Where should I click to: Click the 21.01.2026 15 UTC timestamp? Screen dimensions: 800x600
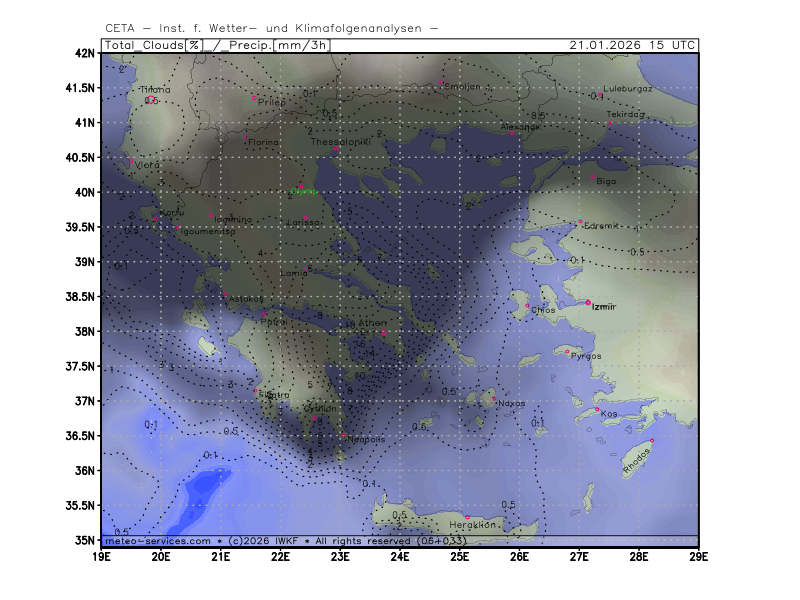pyautogui.click(x=632, y=45)
